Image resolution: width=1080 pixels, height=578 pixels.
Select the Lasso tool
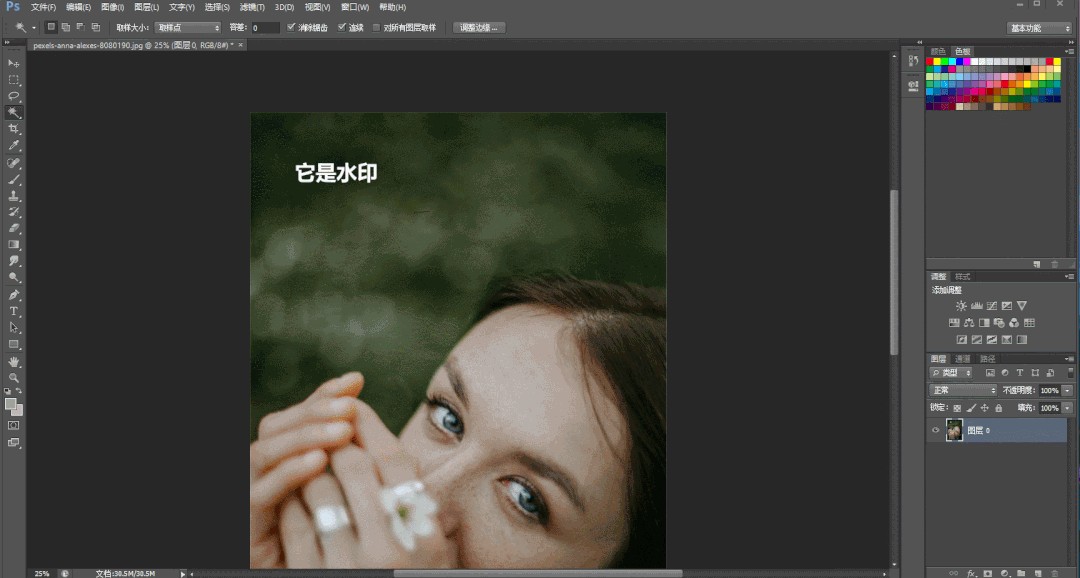[x=14, y=96]
